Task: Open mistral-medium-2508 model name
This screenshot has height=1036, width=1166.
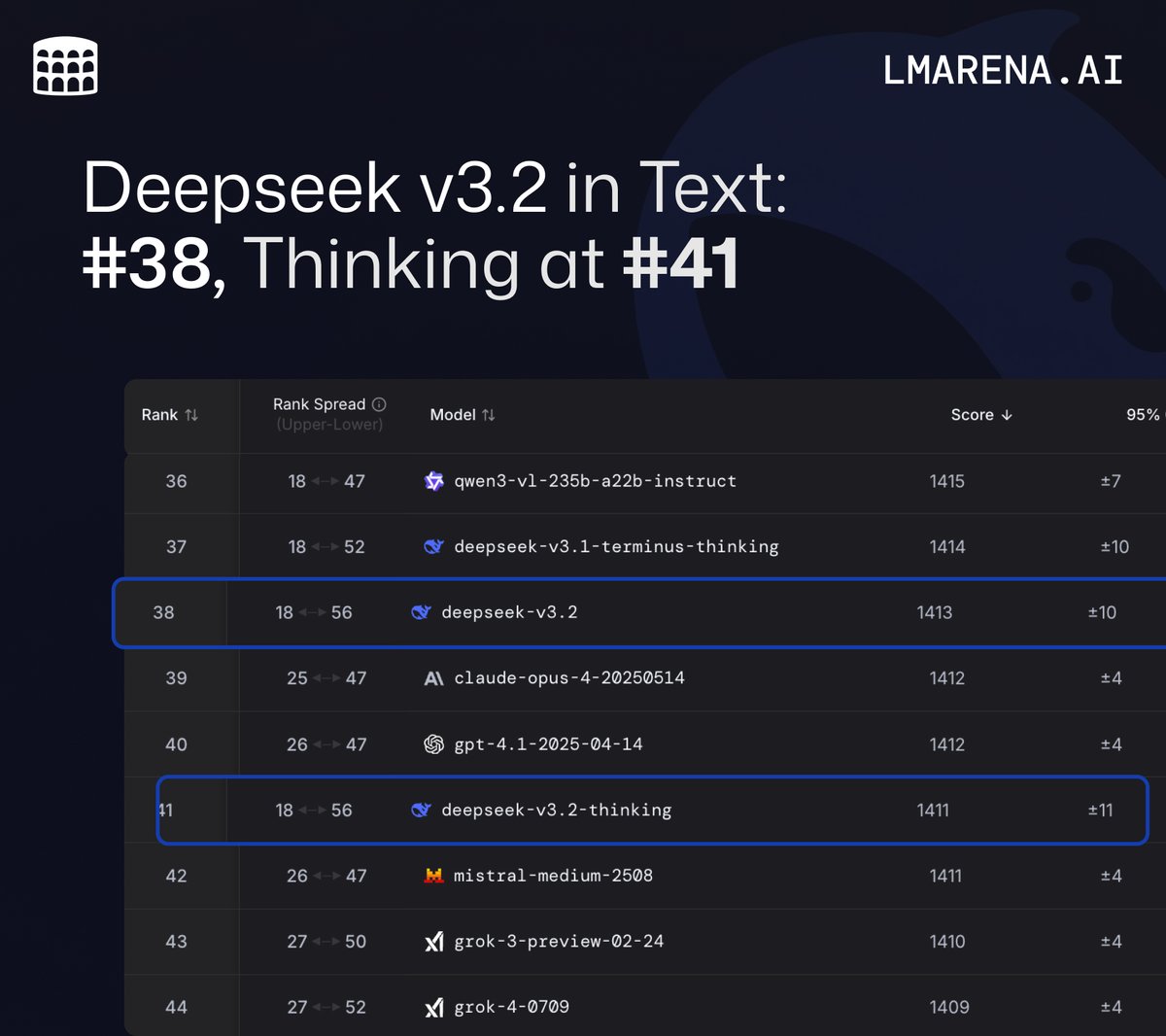Action: coord(553,876)
